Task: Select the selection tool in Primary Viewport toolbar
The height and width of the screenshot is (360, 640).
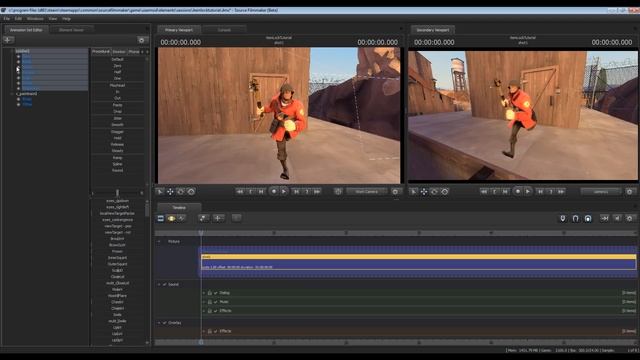Action: pos(160,191)
